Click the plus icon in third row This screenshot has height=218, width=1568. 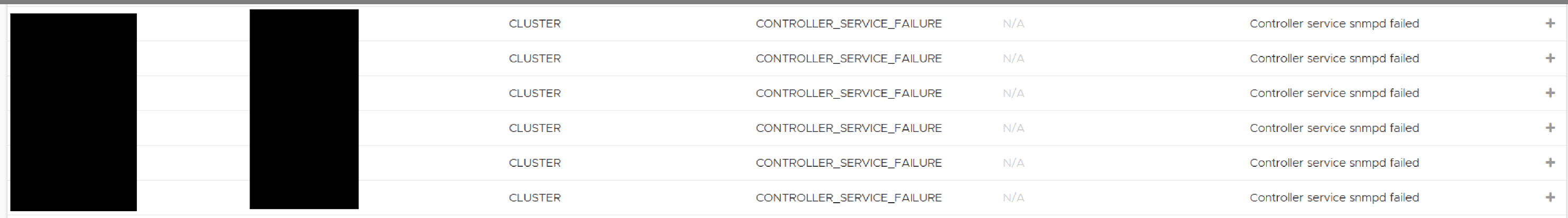pyautogui.click(x=1549, y=93)
